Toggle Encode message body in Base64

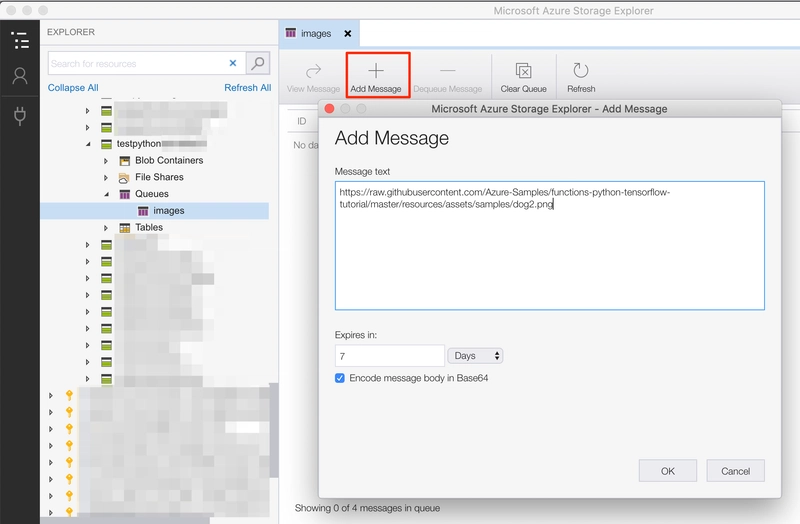pyautogui.click(x=340, y=379)
